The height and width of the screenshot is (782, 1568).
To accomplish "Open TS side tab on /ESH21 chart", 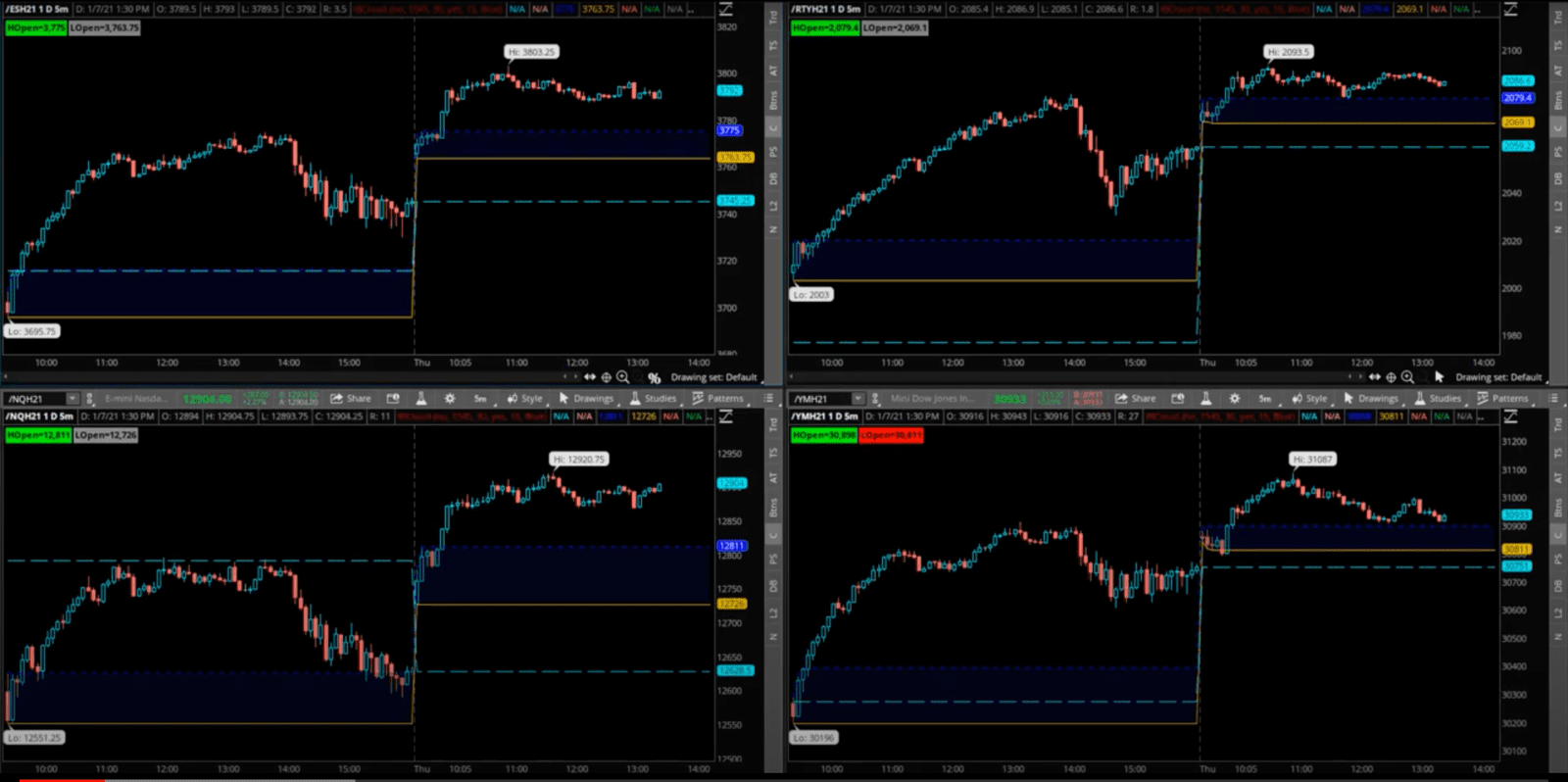I will coord(773,46).
